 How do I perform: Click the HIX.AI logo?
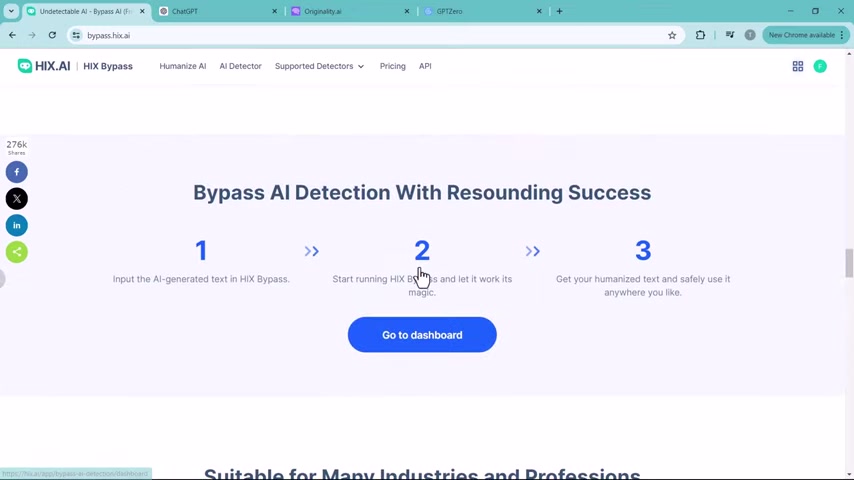(44, 66)
